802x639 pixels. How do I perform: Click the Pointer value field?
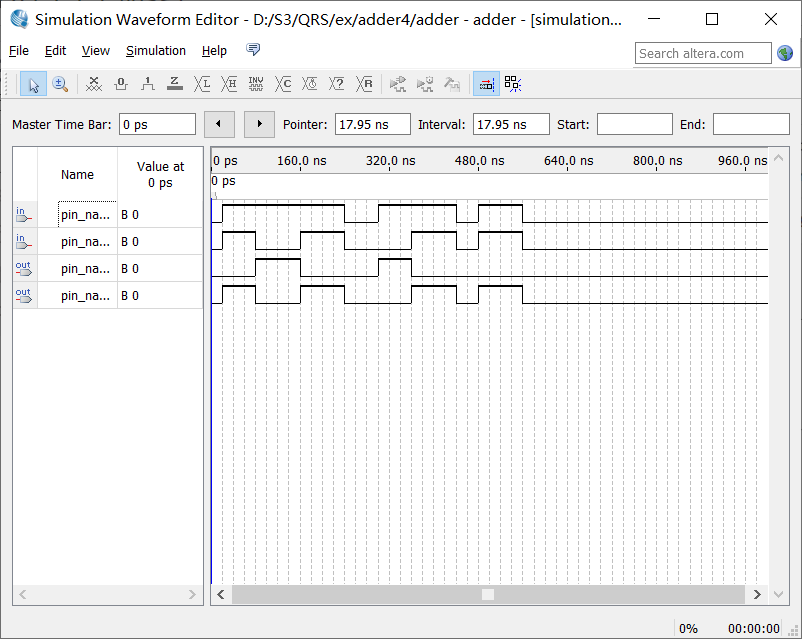click(x=372, y=124)
